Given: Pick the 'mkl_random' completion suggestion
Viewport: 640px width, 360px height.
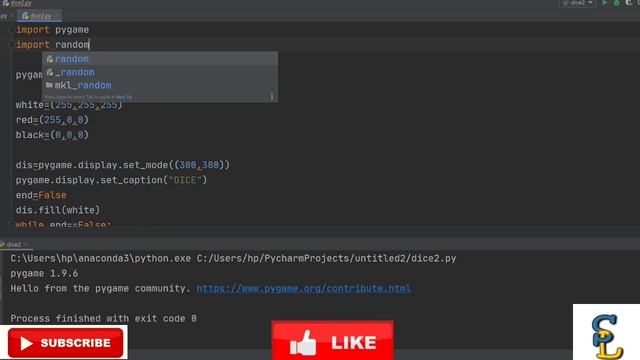Looking at the screenshot, I should [160, 85].
